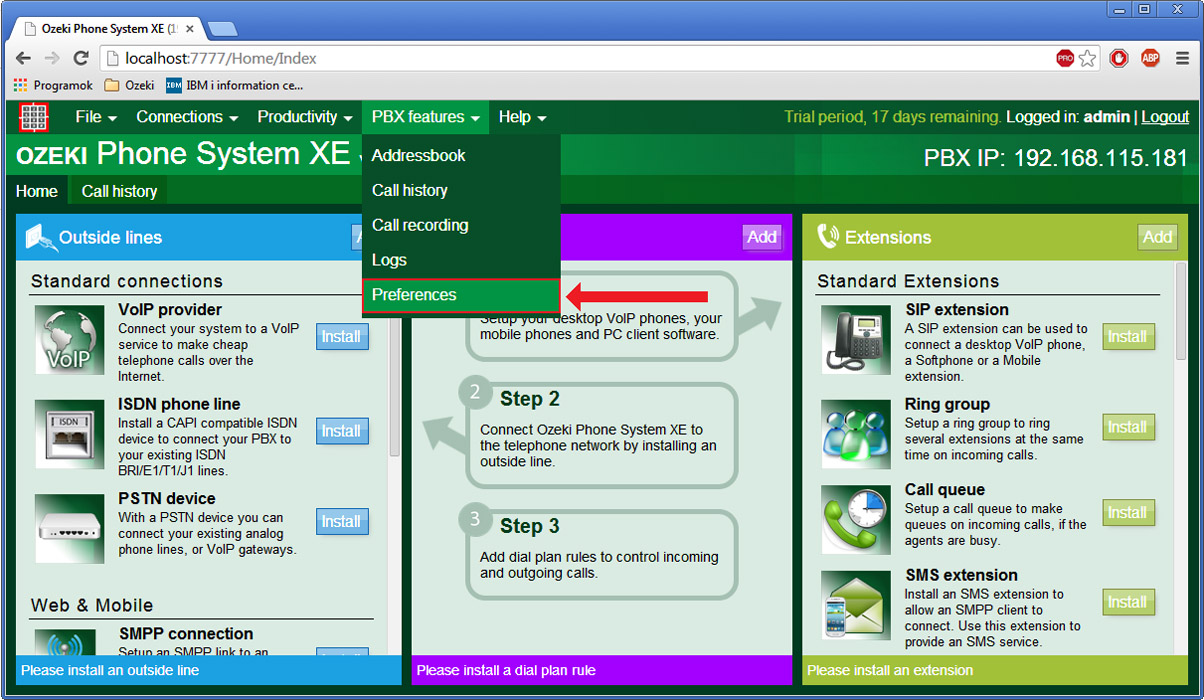Click the red stop-hand extension icon

[x=1118, y=59]
